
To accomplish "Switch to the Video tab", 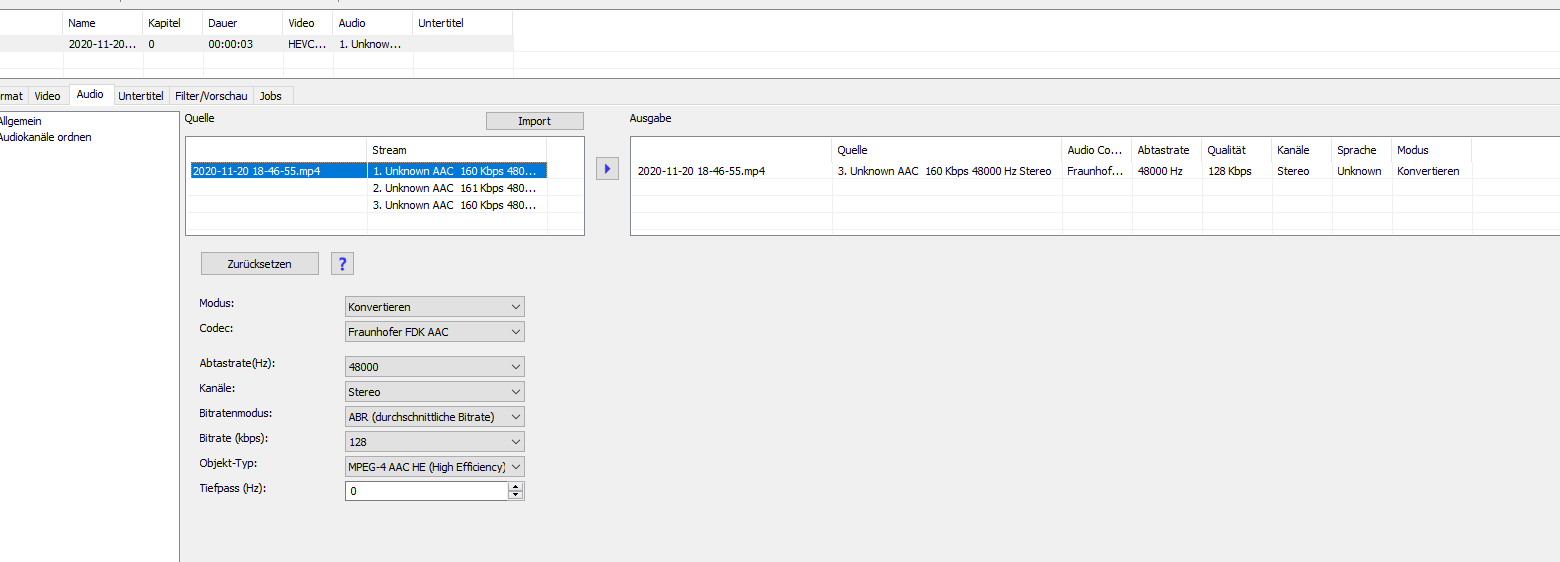I will [x=47, y=96].
